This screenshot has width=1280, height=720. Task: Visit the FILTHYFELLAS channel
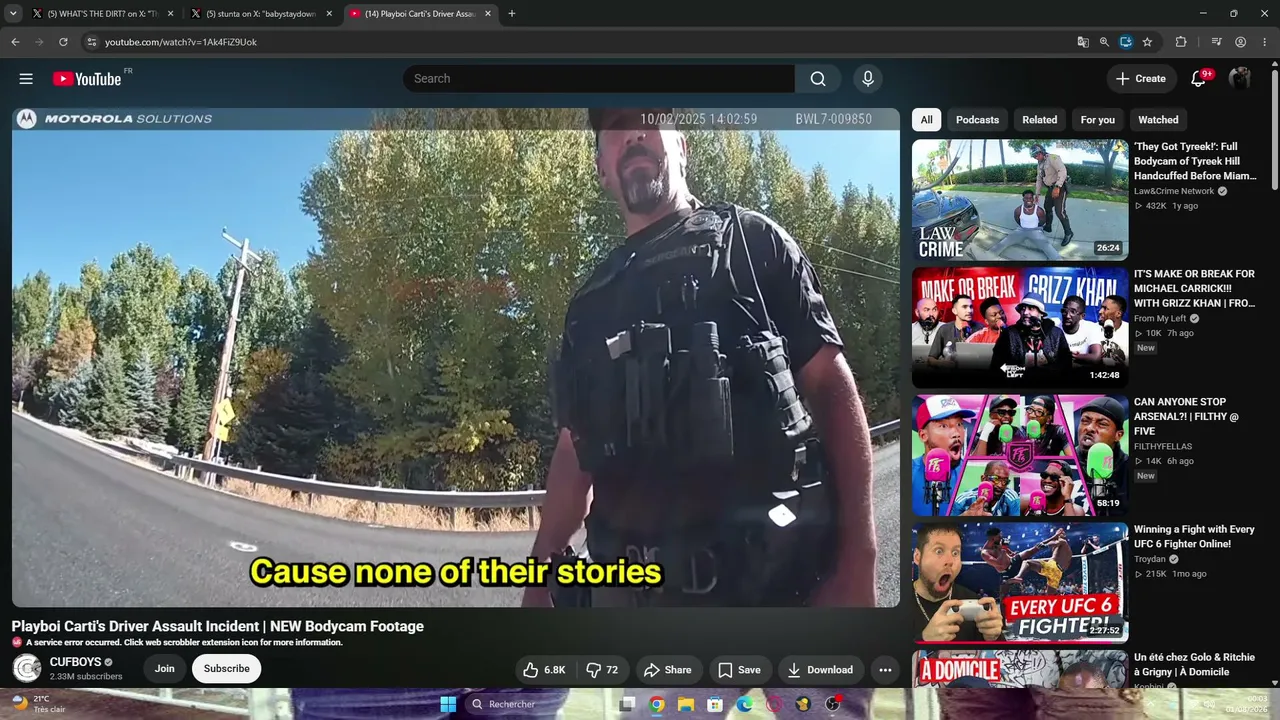click(1163, 447)
